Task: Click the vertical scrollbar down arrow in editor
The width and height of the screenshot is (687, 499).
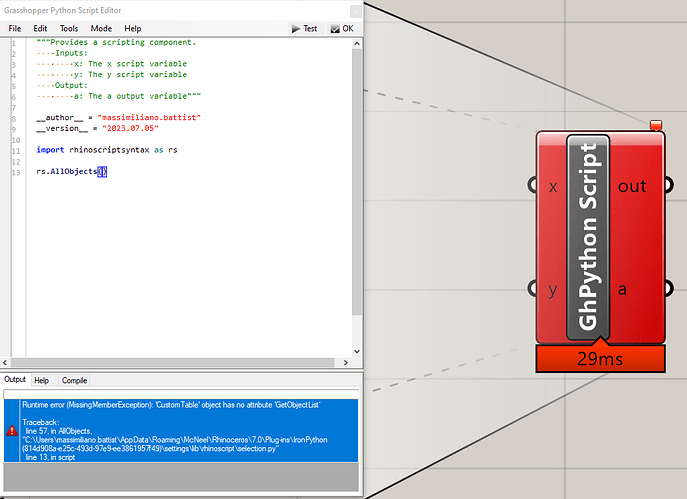Action: [357, 351]
